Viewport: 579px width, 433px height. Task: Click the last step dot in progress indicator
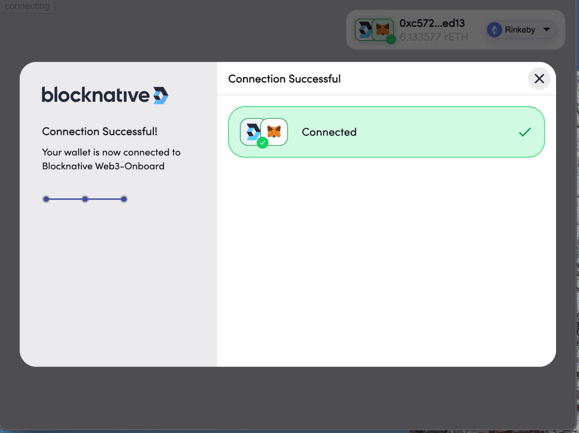click(x=124, y=199)
